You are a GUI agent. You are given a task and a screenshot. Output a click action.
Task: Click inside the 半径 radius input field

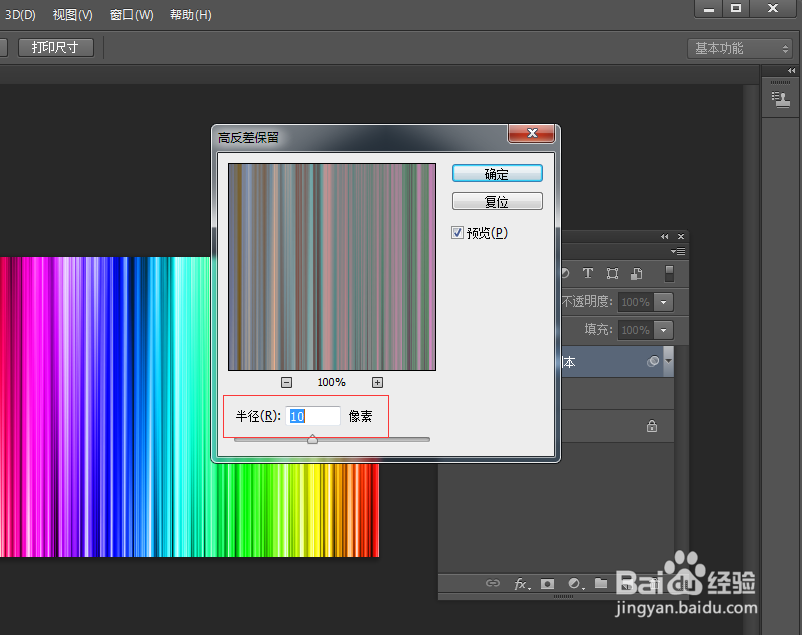pos(313,416)
